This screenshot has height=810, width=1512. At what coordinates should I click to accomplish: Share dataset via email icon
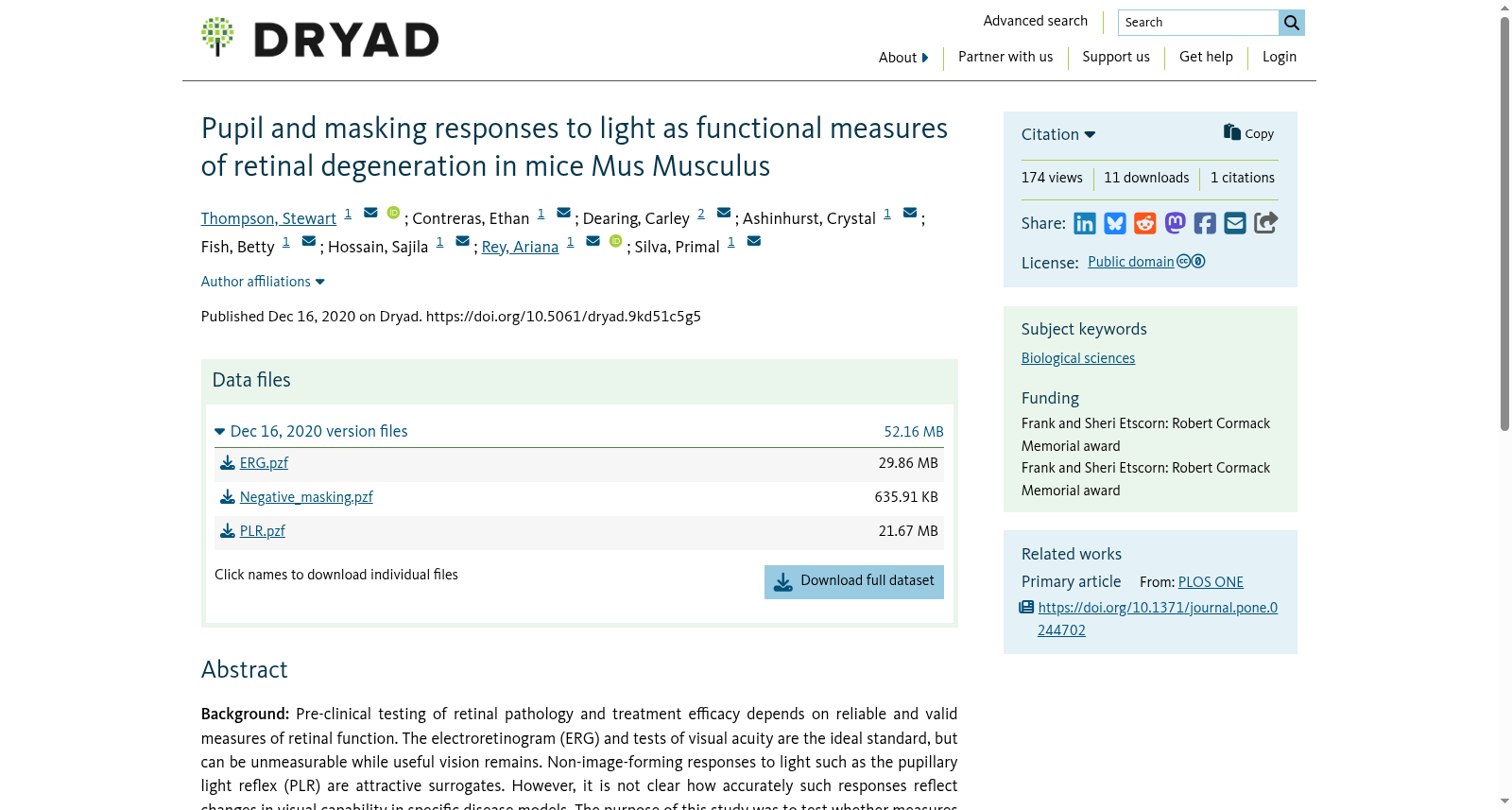(1235, 223)
